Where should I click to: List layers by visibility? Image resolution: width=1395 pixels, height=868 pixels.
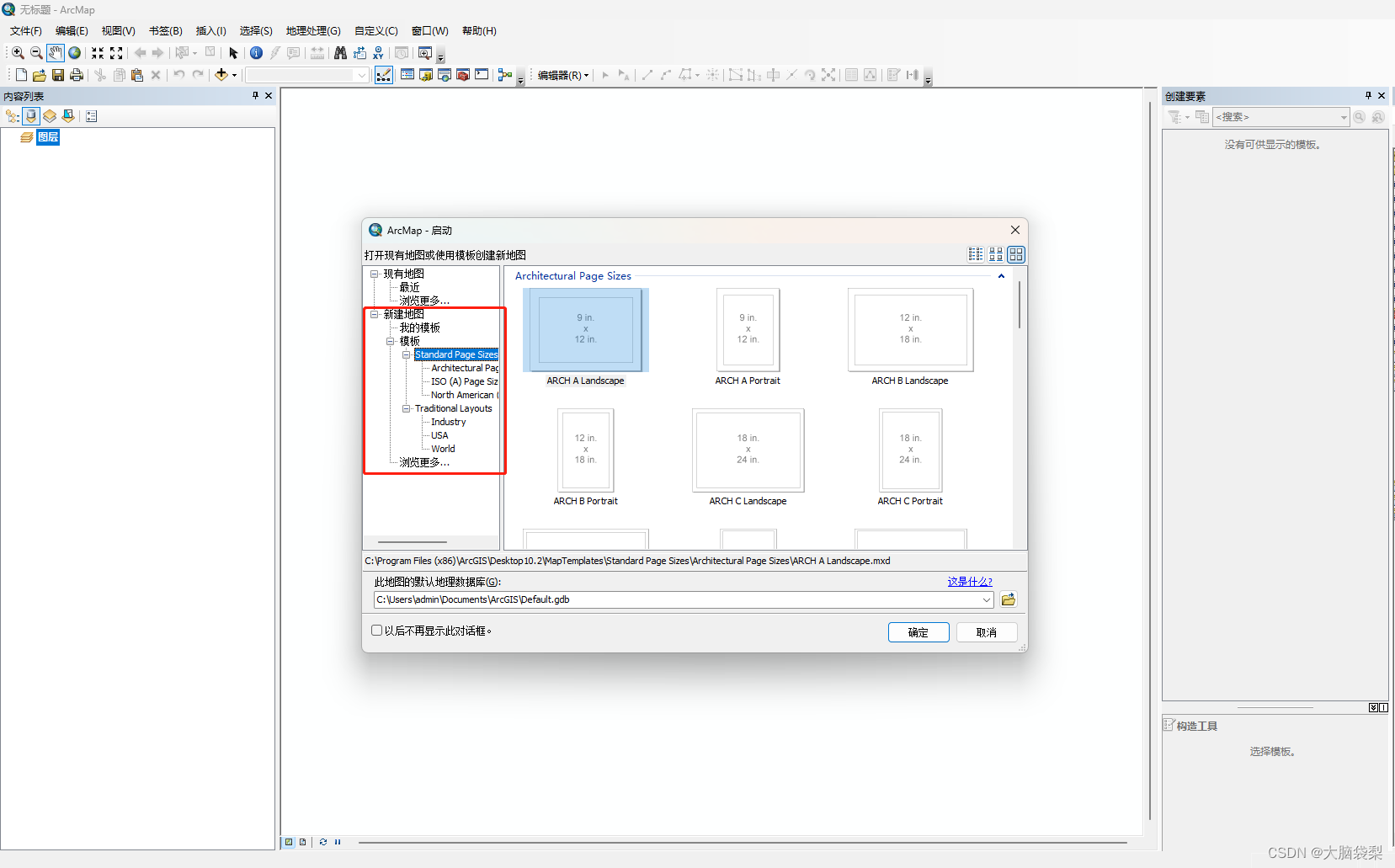click(50, 116)
